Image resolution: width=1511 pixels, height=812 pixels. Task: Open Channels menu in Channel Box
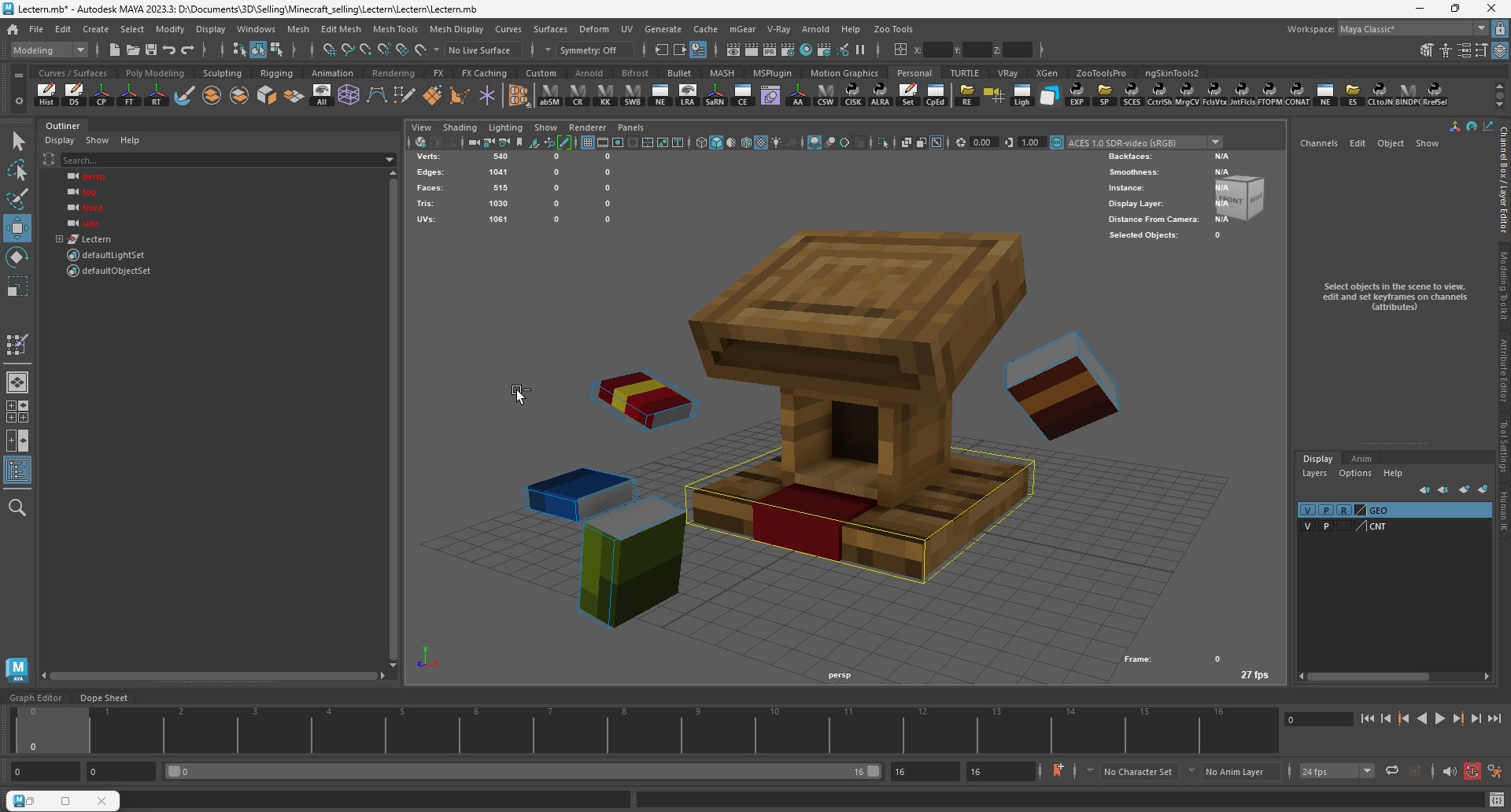(x=1318, y=143)
